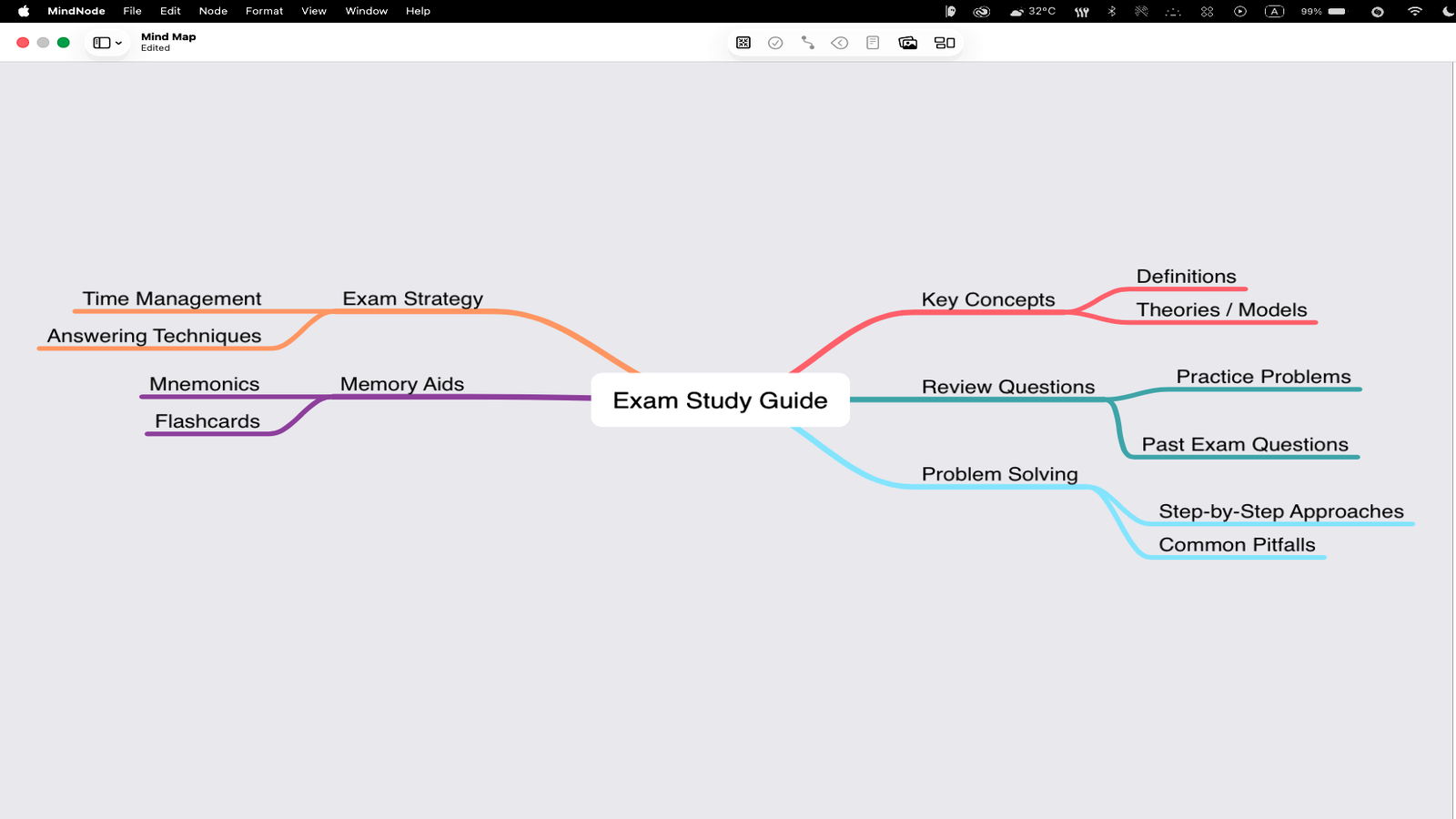This screenshot has height=819, width=1456.
Task: Click the Wi-Fi status icon
Action: coord(1414,11)
